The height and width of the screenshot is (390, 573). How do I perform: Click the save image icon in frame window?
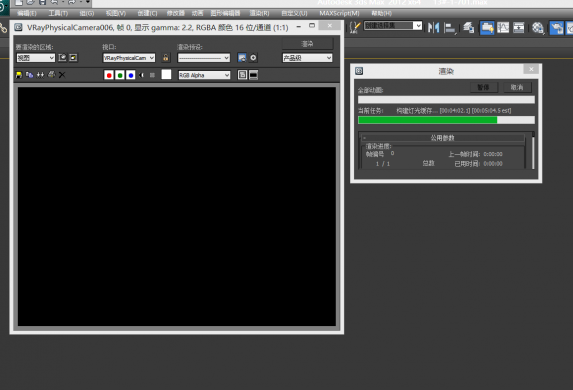(x=19, y=75)
